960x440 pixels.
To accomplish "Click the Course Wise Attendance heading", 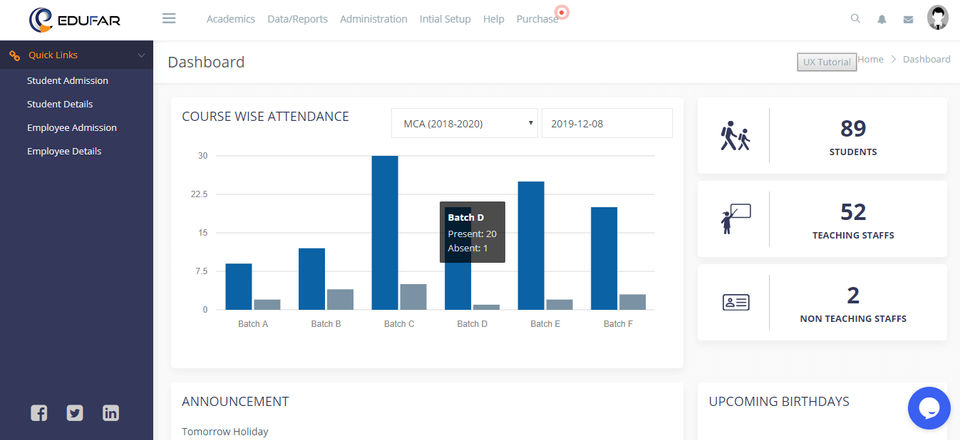I will click(265, 116).
